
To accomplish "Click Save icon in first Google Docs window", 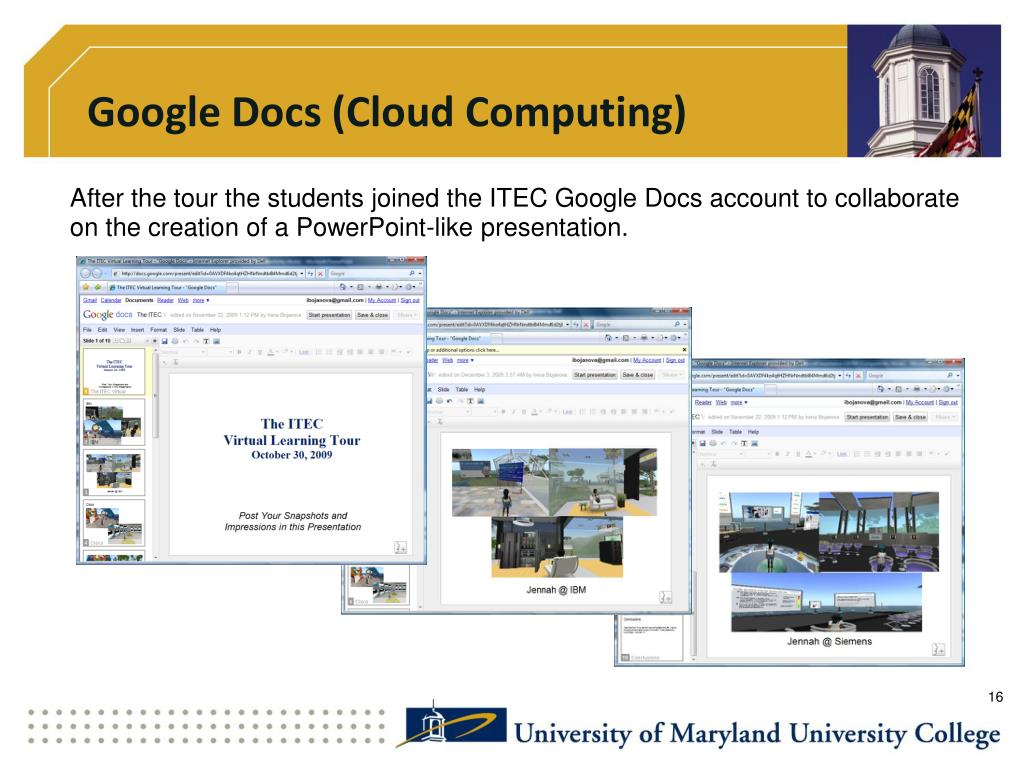I will [x=165, y=341].
